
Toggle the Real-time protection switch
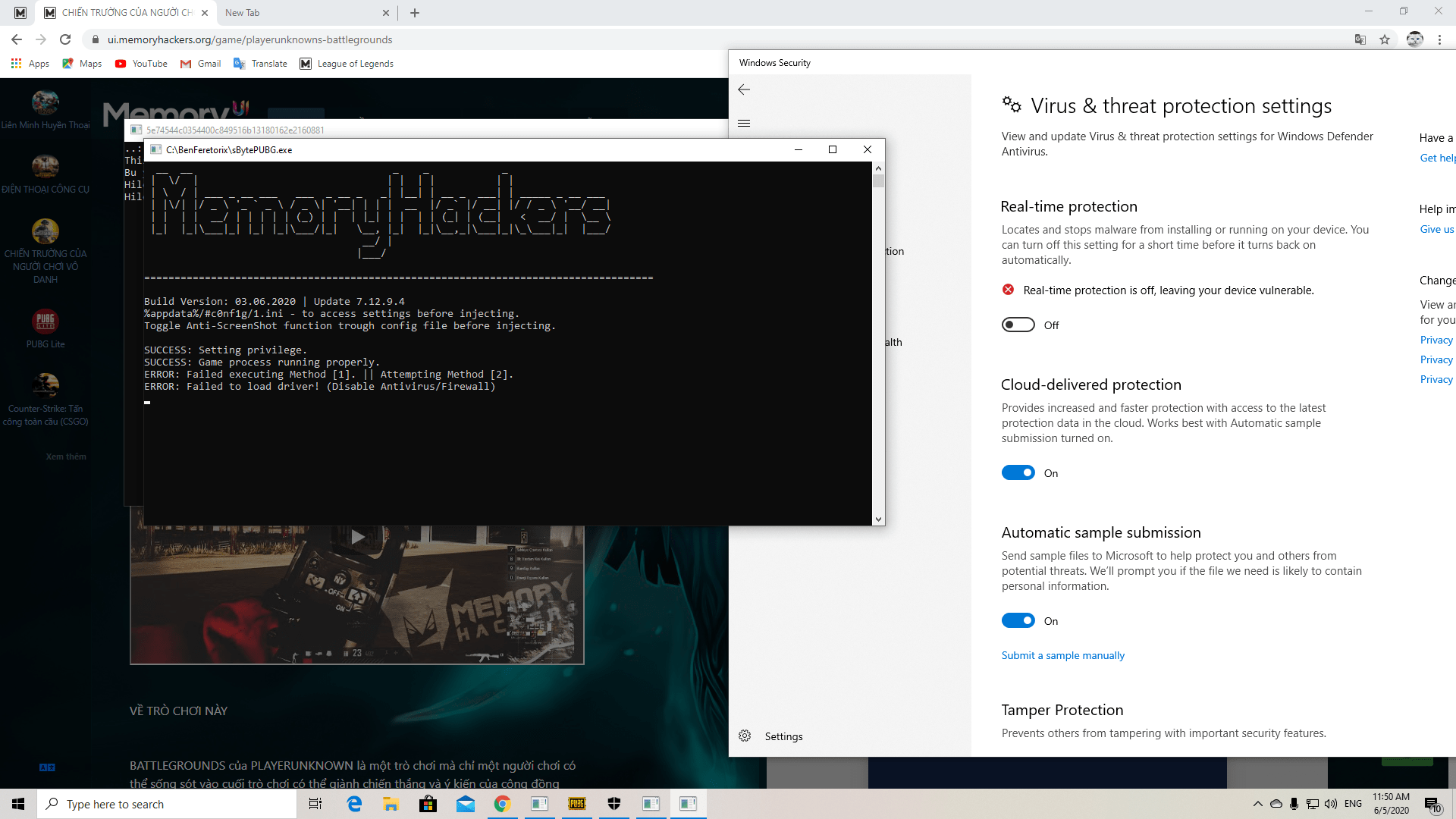pyautogui.click(x=1018, y=325)
